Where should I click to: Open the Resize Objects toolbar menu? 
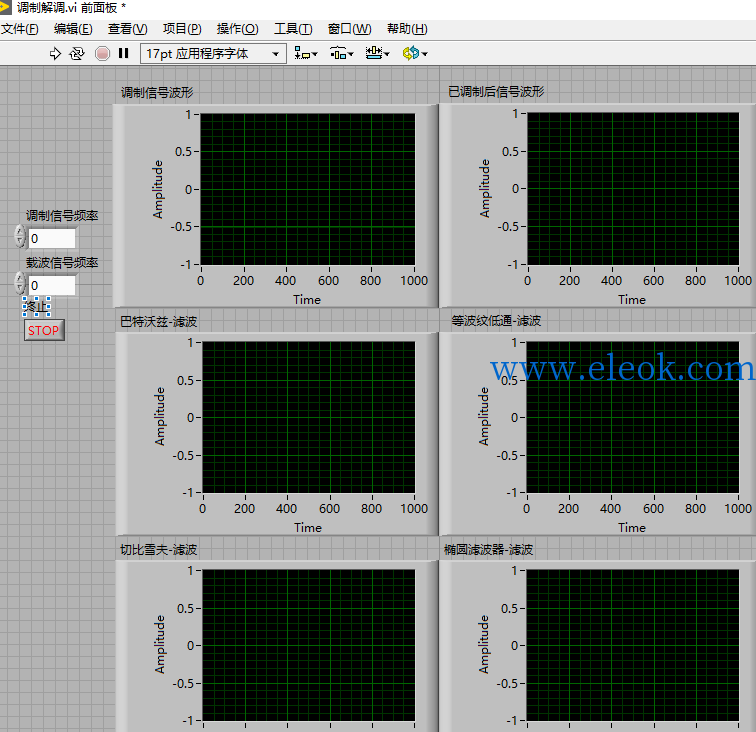pos(378,54)
